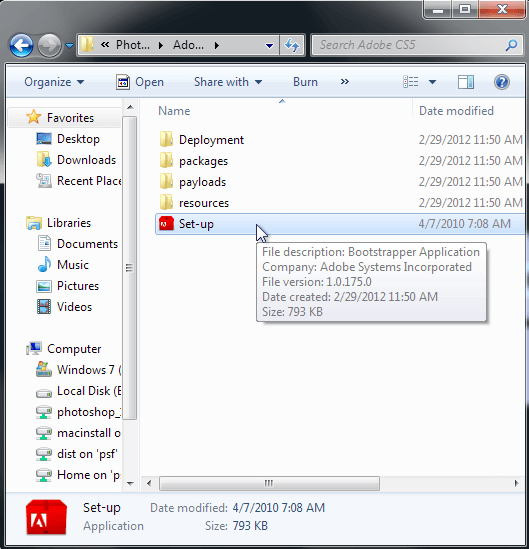The width and height of the screenshot is (529, 549).
Task: Click the payloads folder icon
Action: tap(166, 181)
